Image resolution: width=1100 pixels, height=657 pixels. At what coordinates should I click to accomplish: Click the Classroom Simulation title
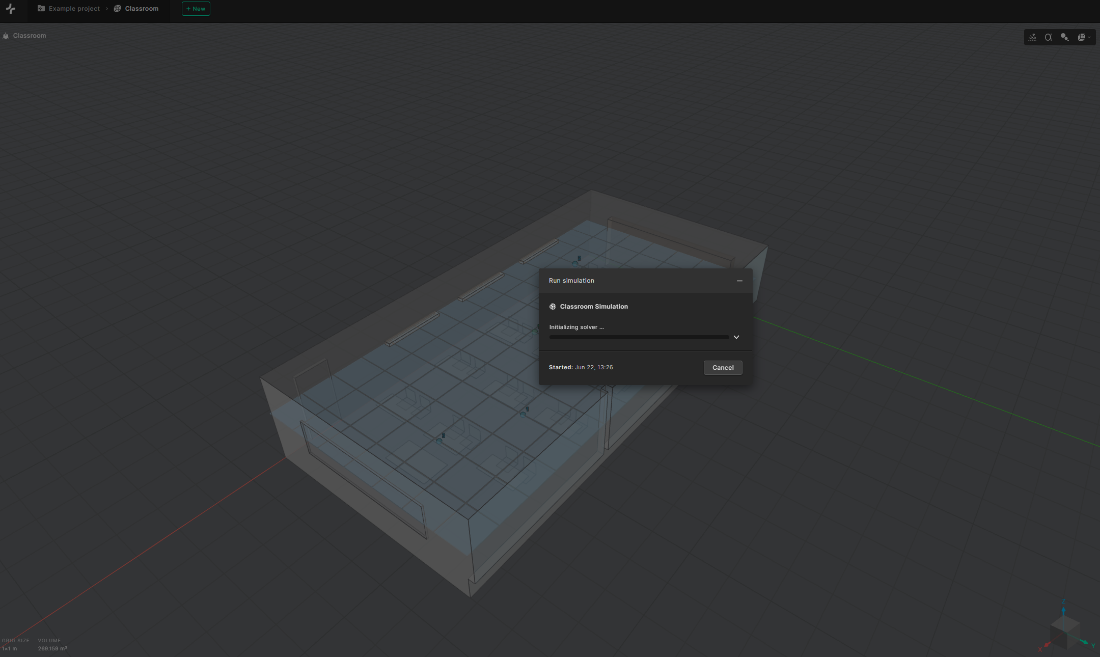pos(593,306)
